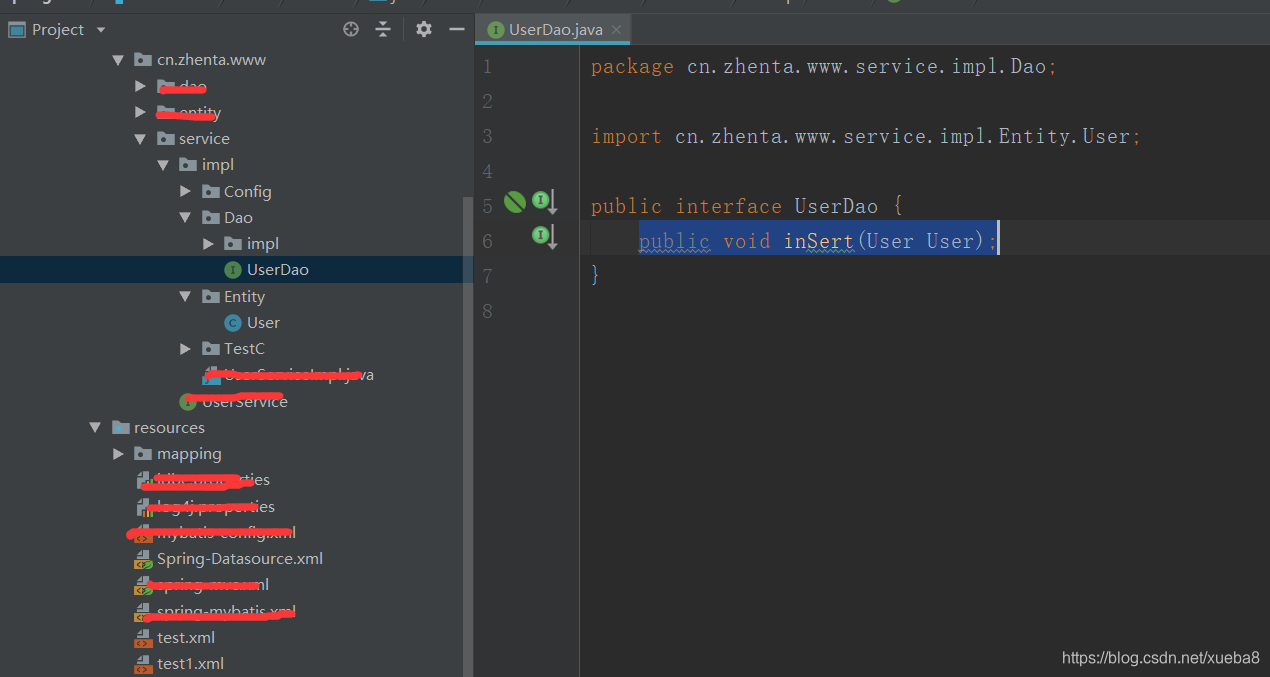Select the resources folder row
This screenshot has height=677, width=1270.
coord(237,427)
